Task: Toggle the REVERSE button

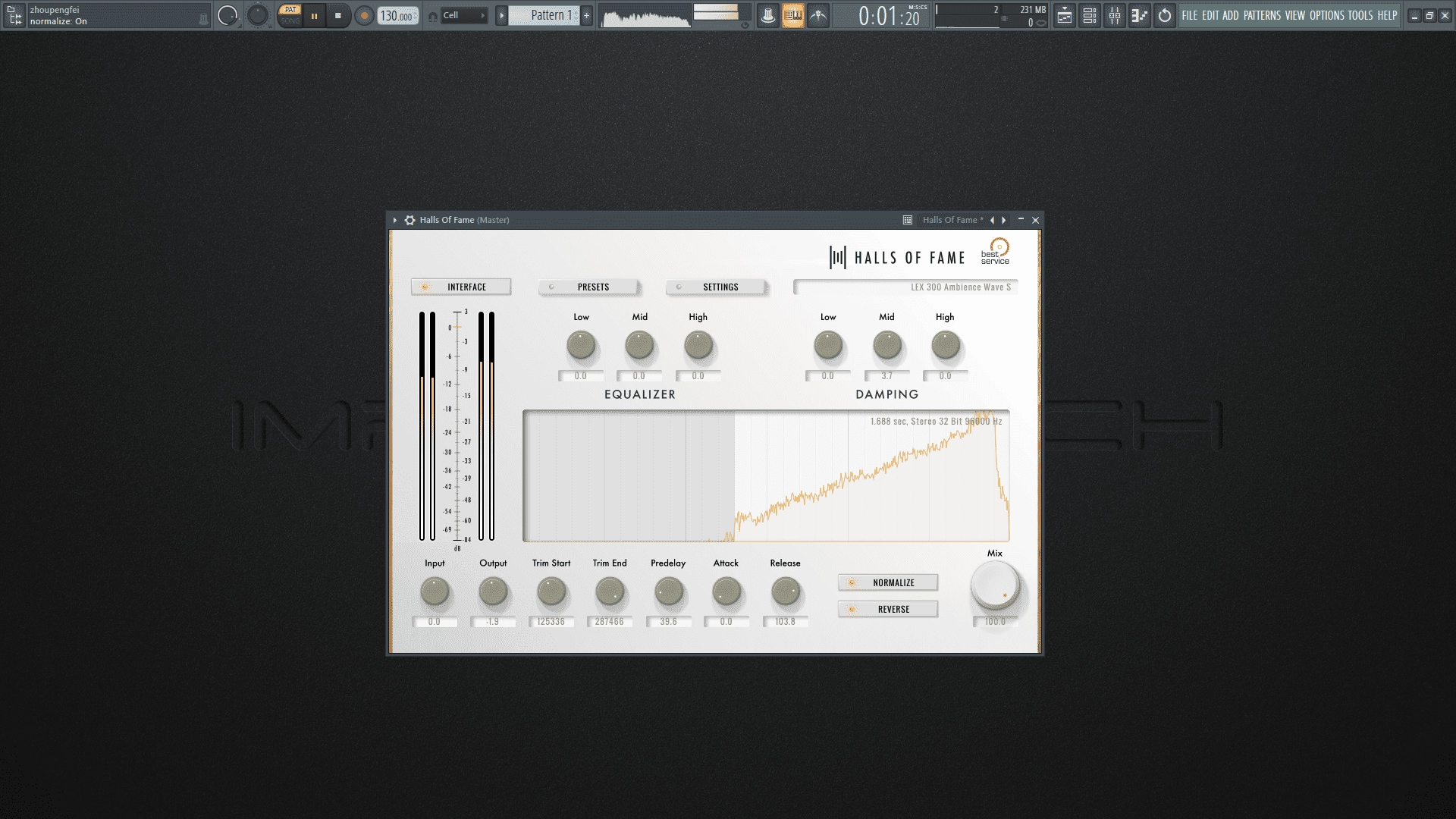Action: pos(888,609)
